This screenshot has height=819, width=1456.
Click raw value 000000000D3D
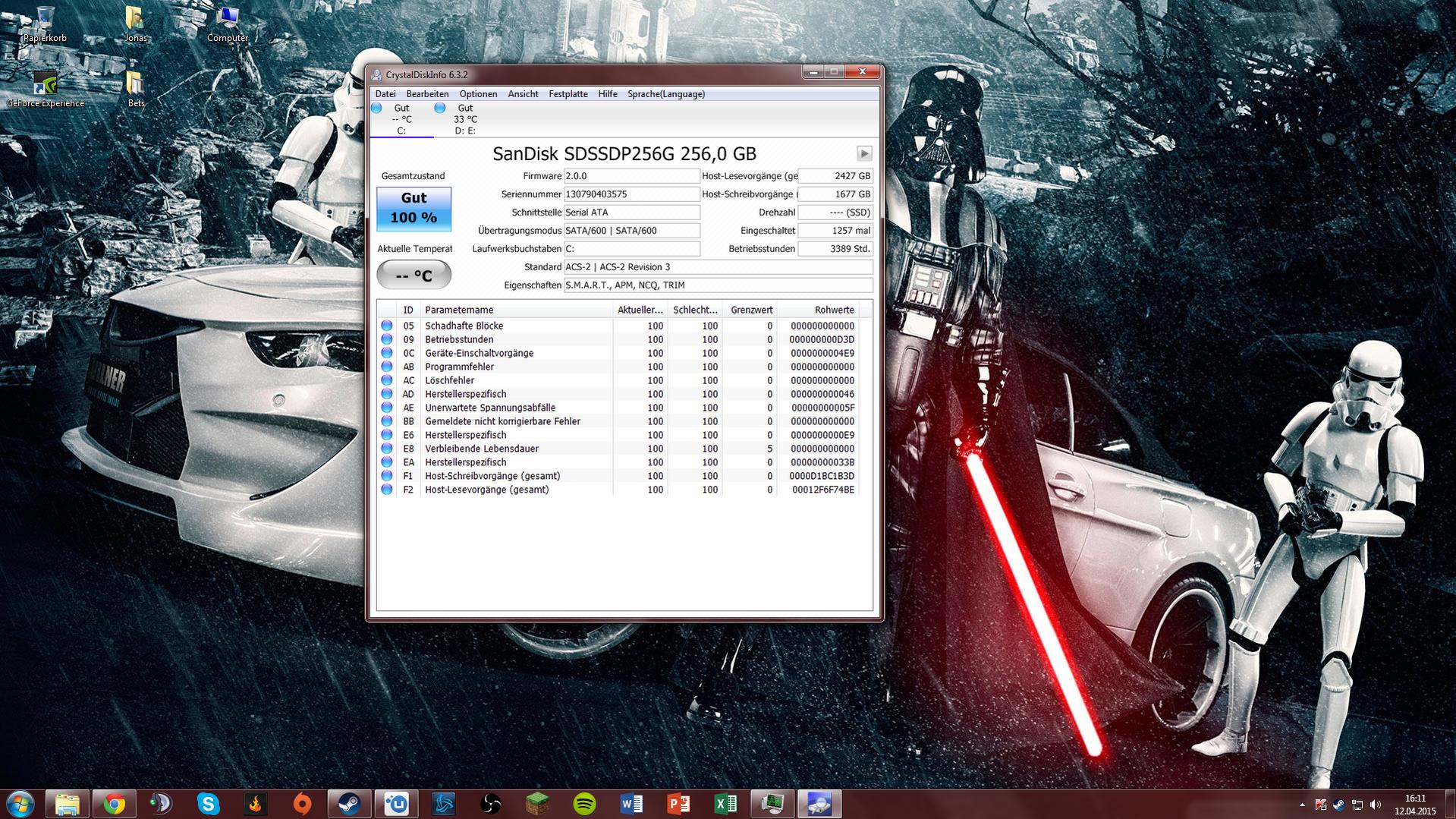click(822, 339)
